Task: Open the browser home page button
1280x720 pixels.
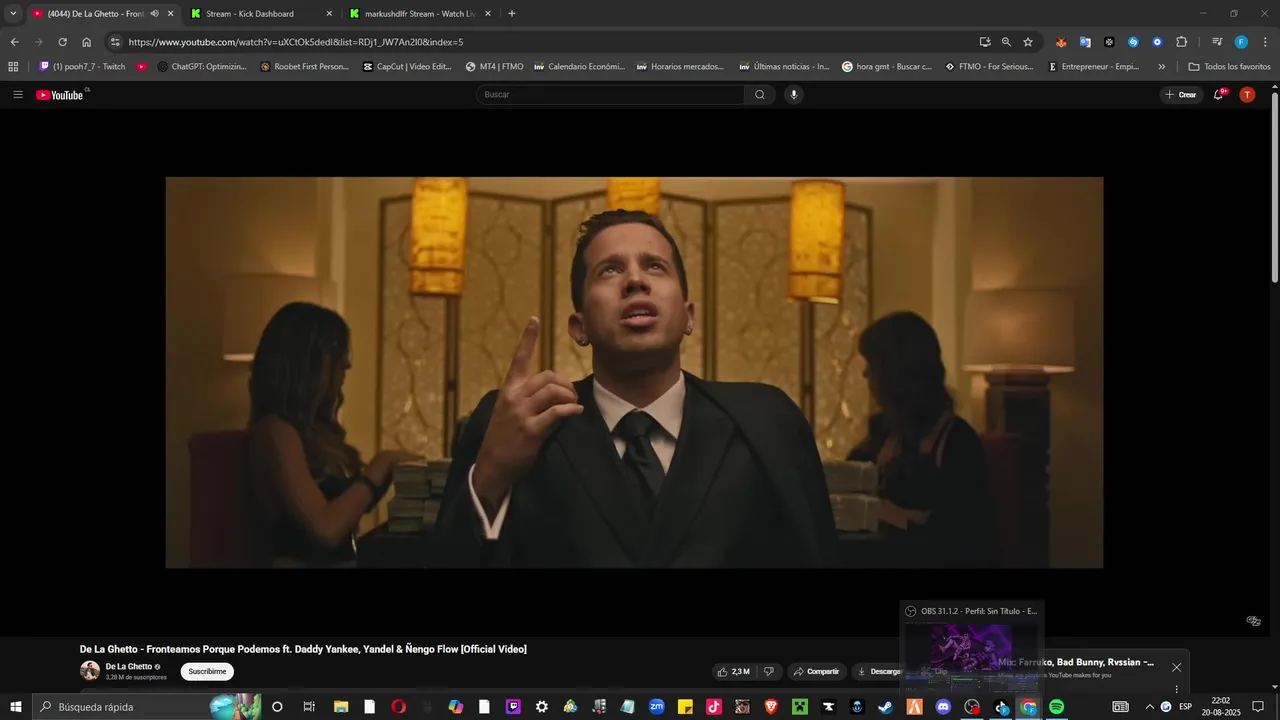Action: pyautogui.click(x=87, y=42)
